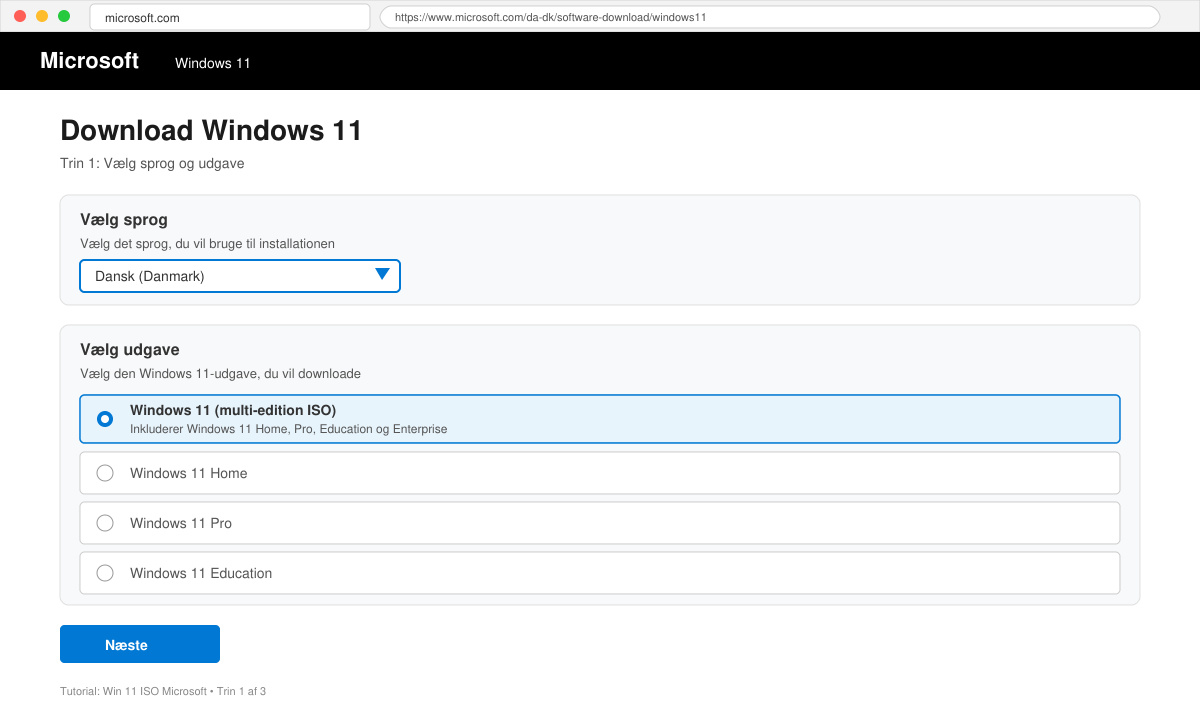Viewport: 1200px width, 720px height.
Task: Choose the Windows 11 Pro edition
Action: pyautogui.click(x=600, y=523)
